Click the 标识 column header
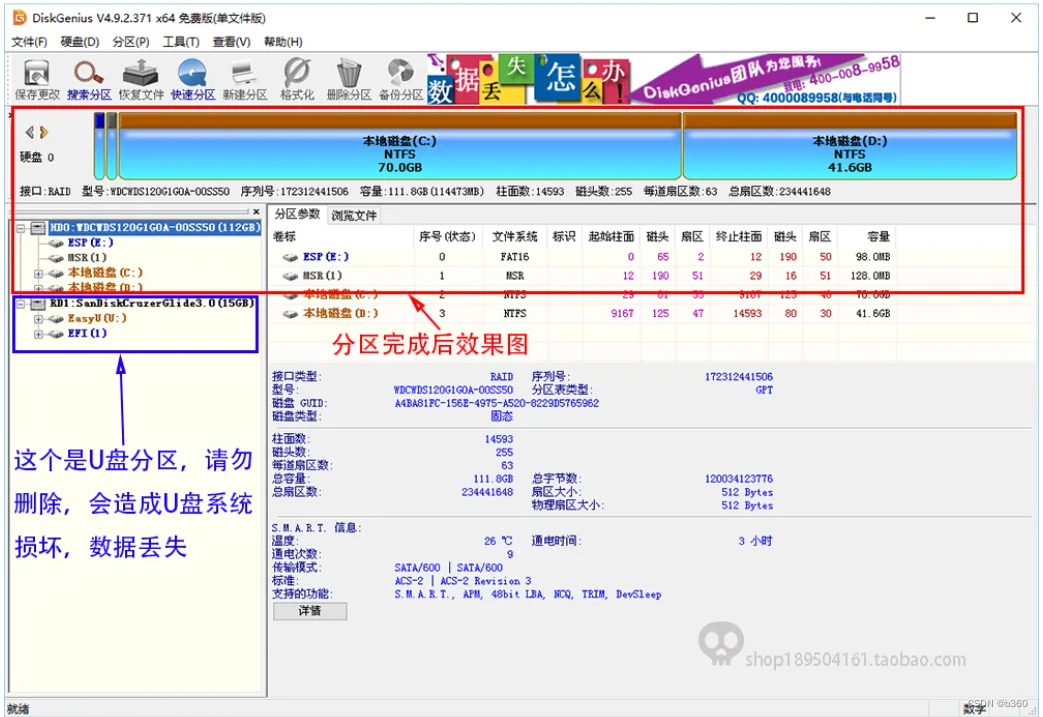The width and height of the screenshot is (1043, 717). (564, 237)
